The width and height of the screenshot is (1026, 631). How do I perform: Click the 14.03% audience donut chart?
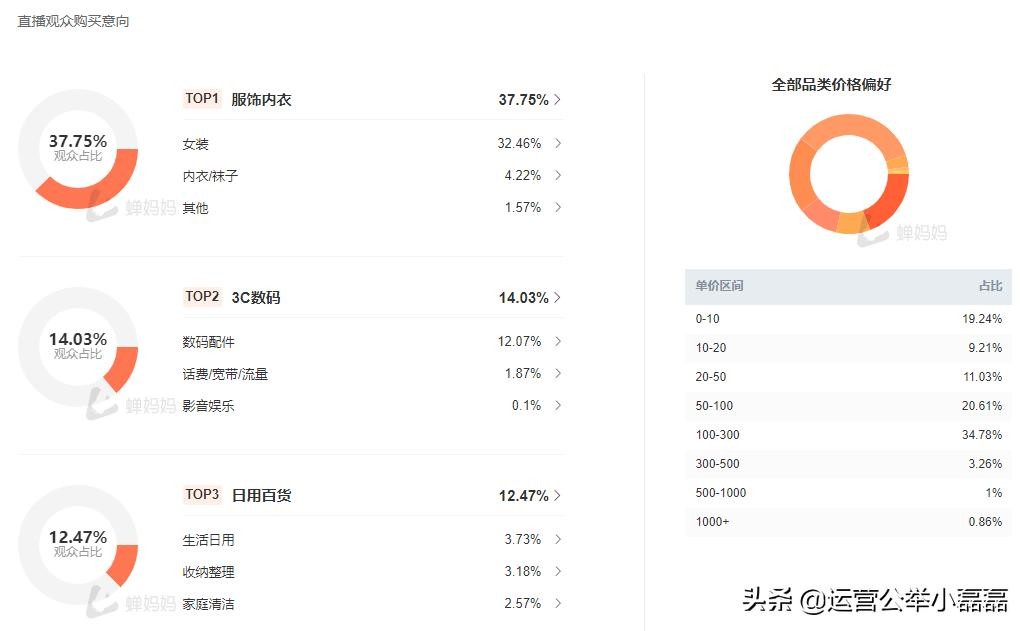[x=78, y=347]
